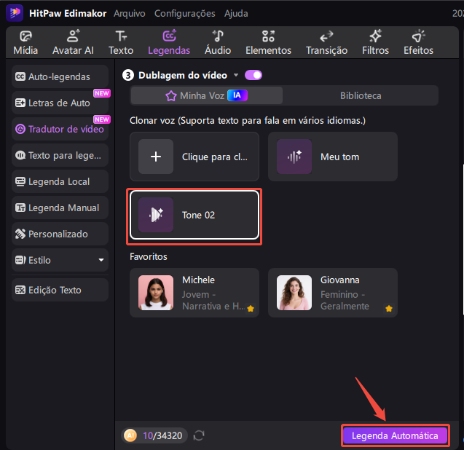This screenshot has height=450, width=464.
Task: Open the Configurações menu
Action: tap(185, 14)
